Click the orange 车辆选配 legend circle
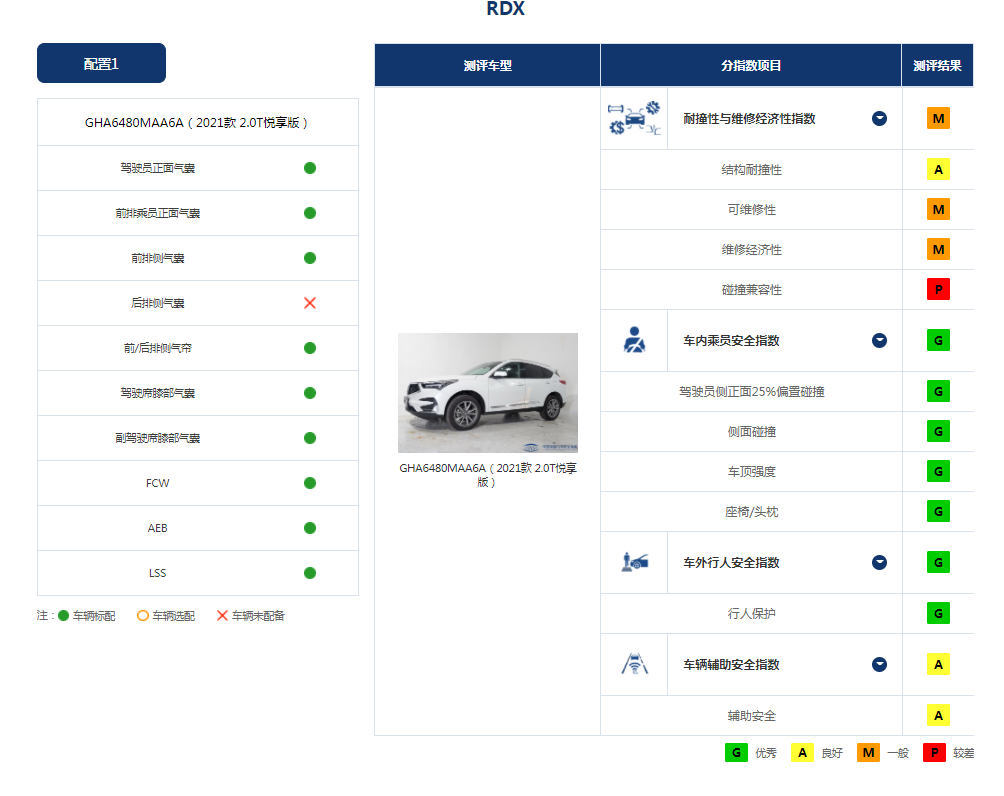 (143, 615)
